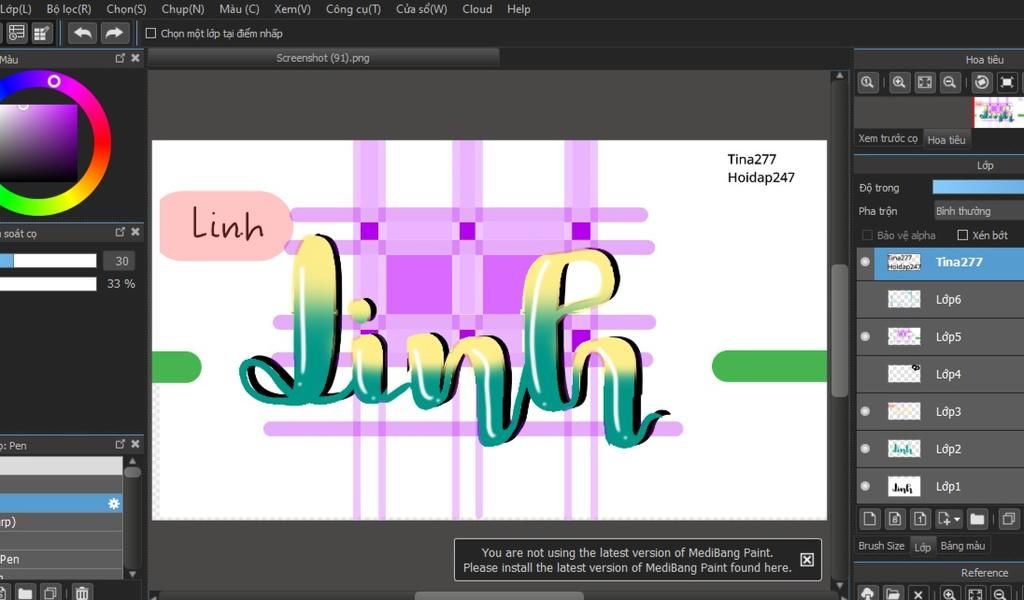Click the Undo arrow in the toolbar
The width and height of the screenshot is (1024, 600).
click(82, 33)
